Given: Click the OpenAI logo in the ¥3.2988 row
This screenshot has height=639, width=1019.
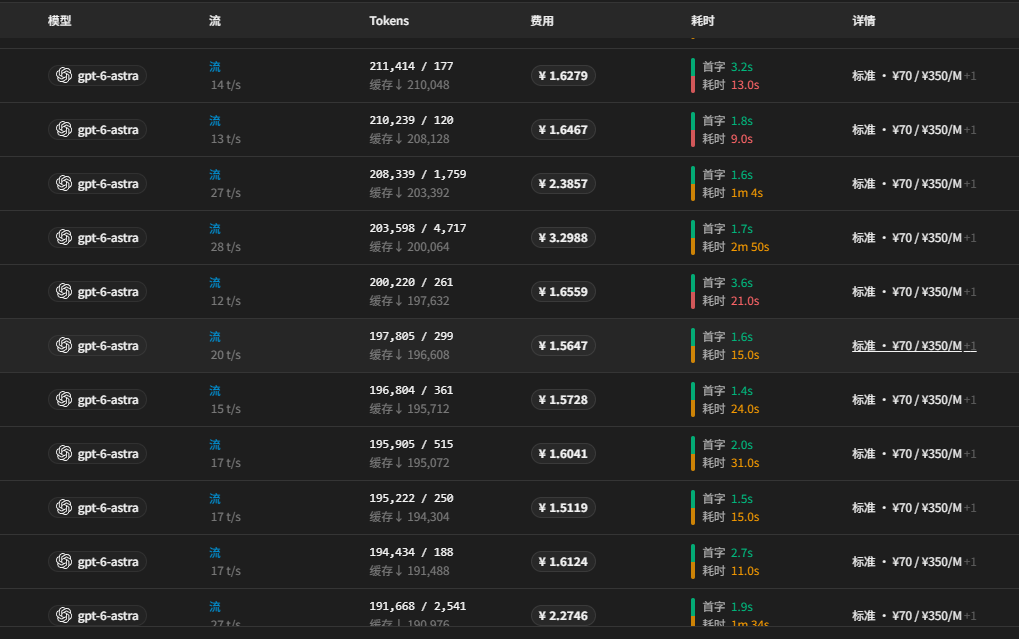Looking at the screenshot, I should coord(64,237).
